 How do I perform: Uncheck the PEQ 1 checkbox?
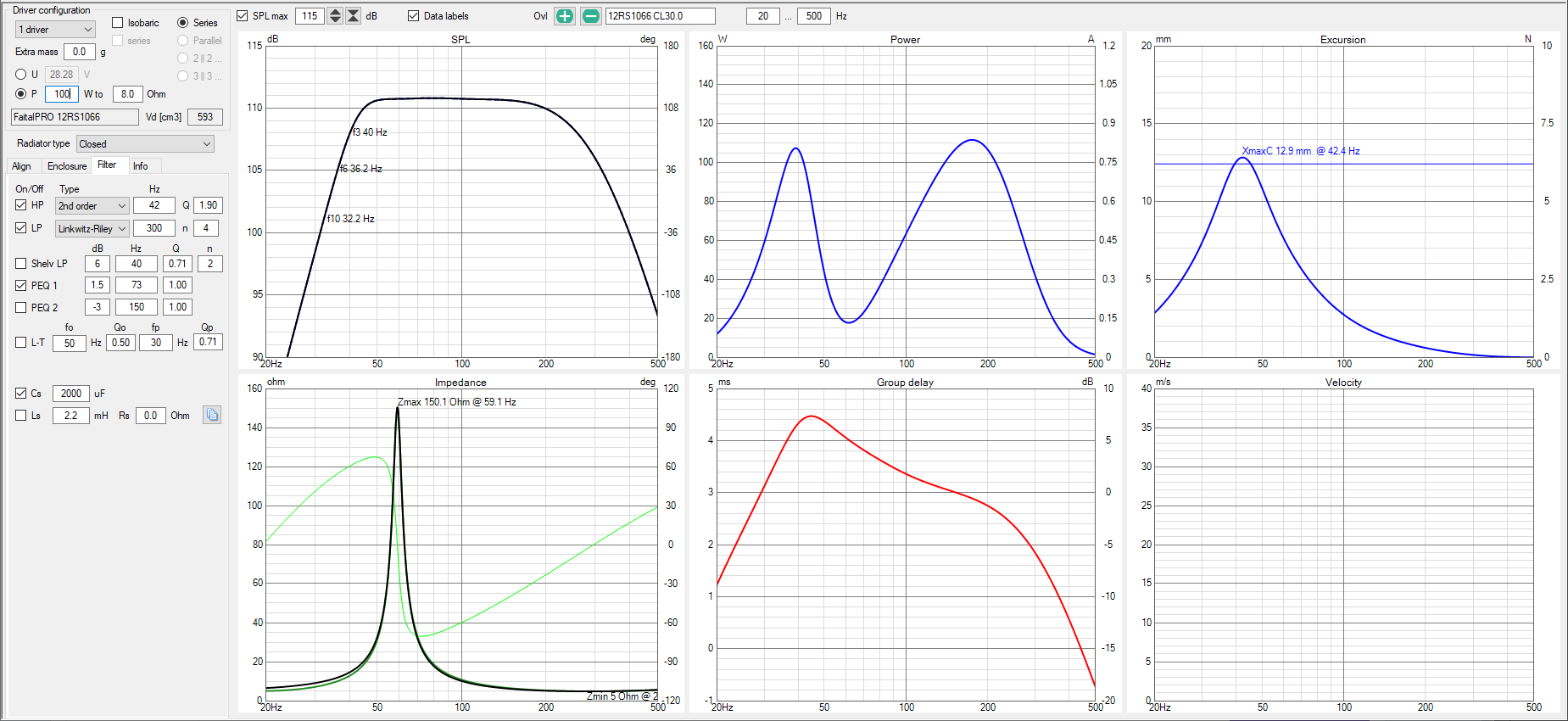(x=21, y=286)
